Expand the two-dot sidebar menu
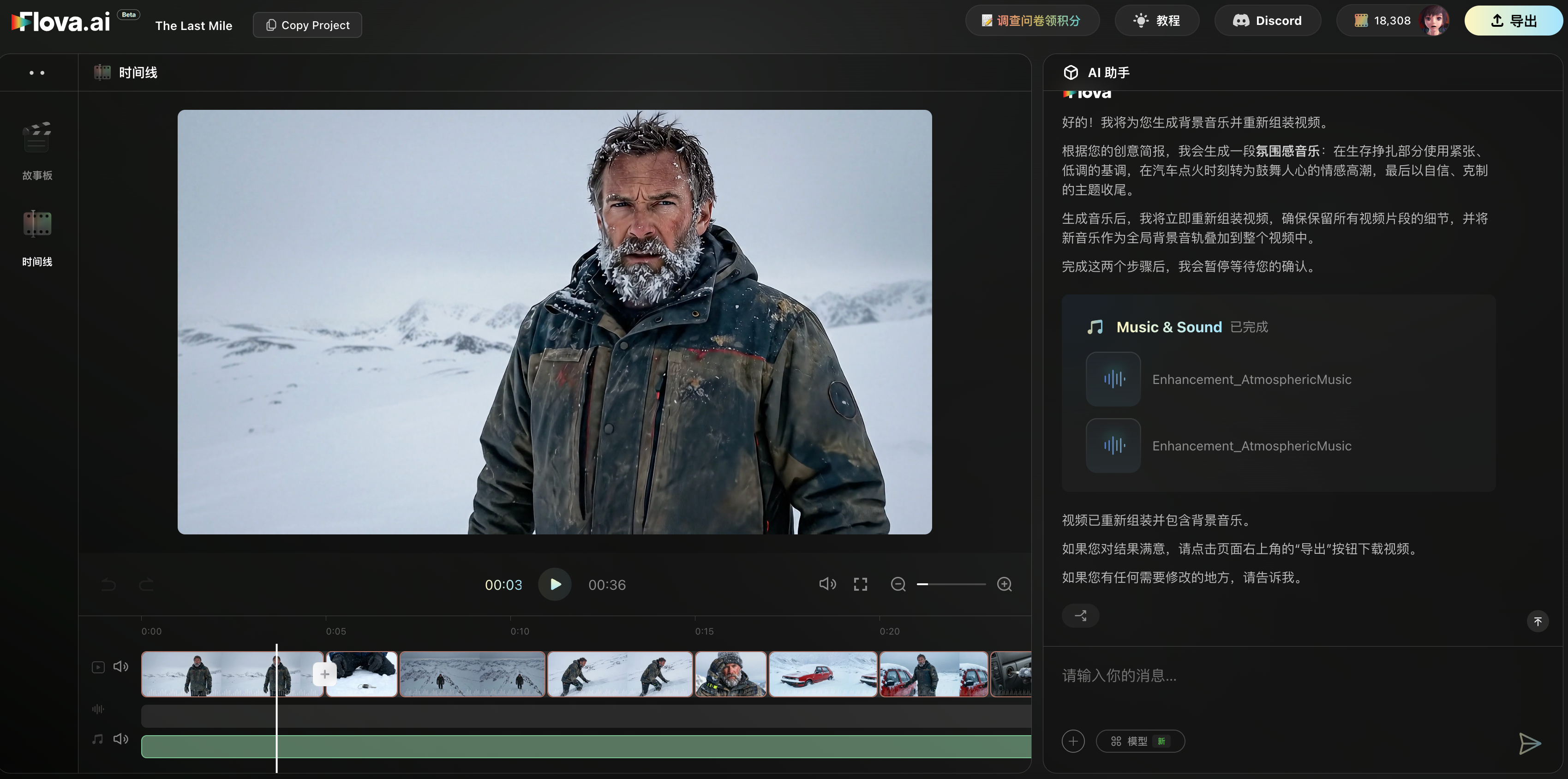Screen dimensions: 1568x779 [37, 72]
